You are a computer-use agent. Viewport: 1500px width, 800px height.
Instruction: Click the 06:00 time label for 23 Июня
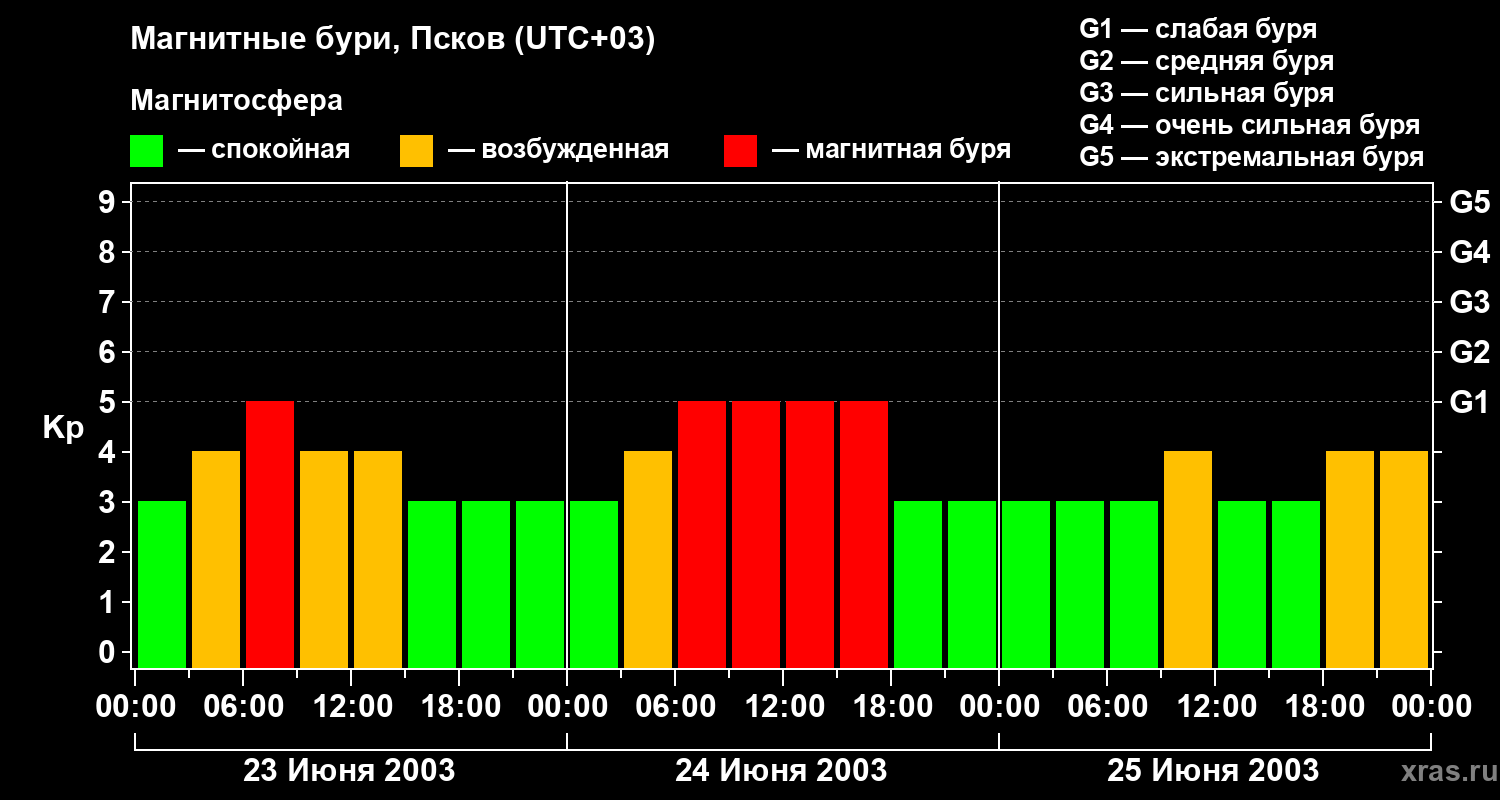[243, 707]
